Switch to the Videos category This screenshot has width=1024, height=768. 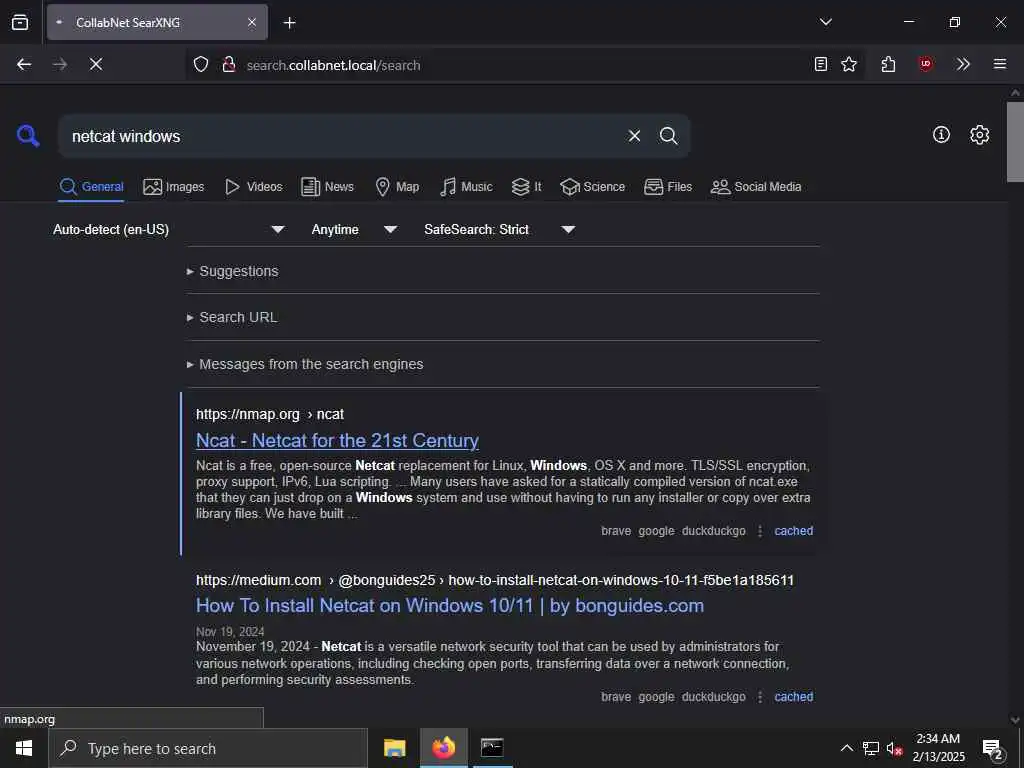pyautogui.click(x=253, y=187)
